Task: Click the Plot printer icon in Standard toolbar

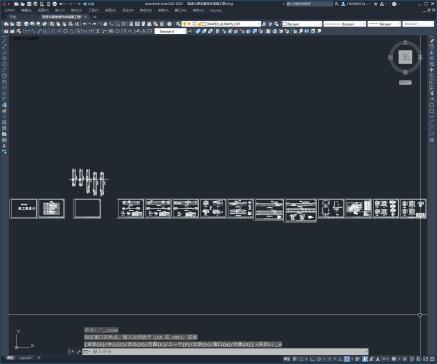Action: point(26,24)
